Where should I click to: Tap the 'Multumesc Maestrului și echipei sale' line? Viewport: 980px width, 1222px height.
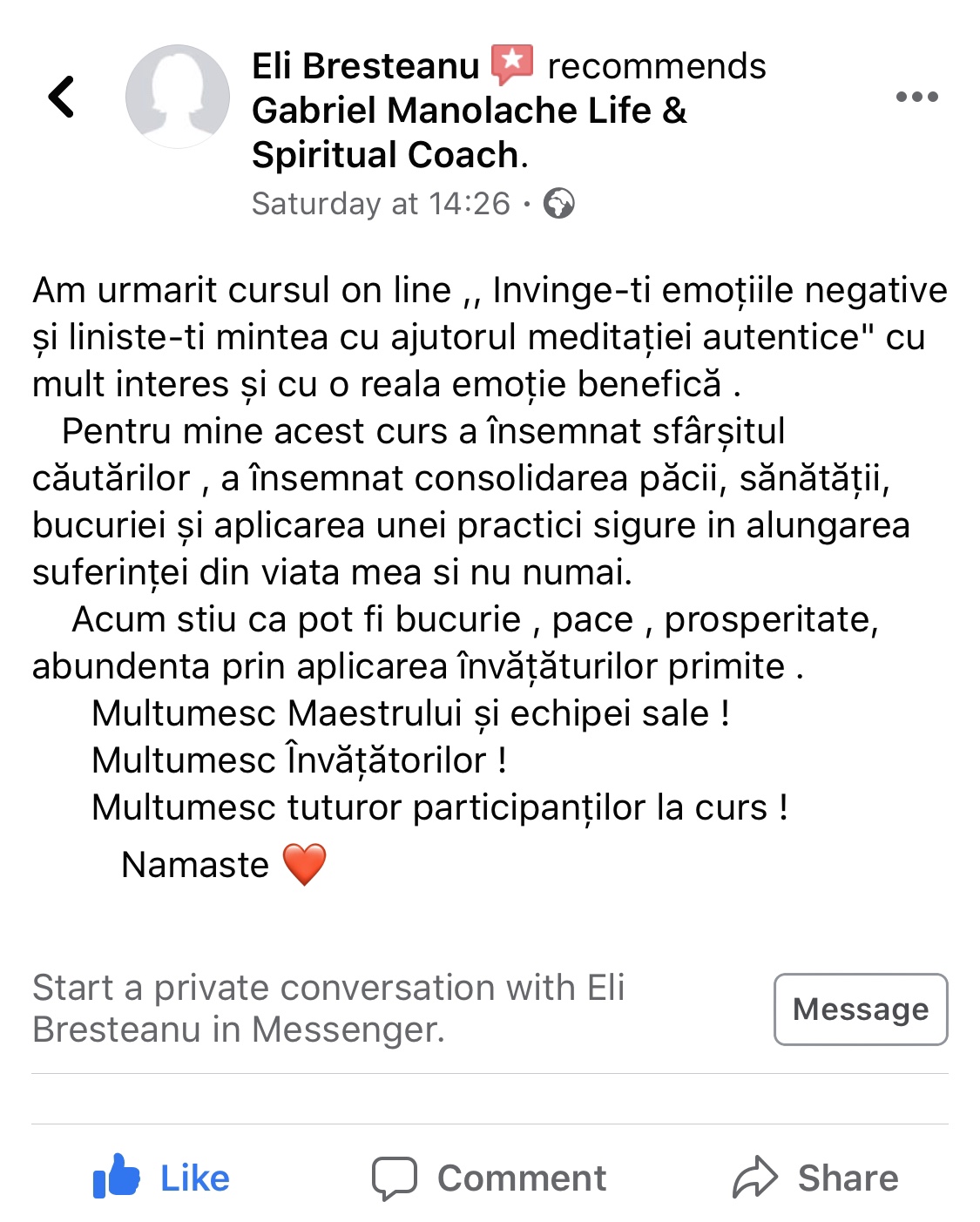(x=410, y=713)
